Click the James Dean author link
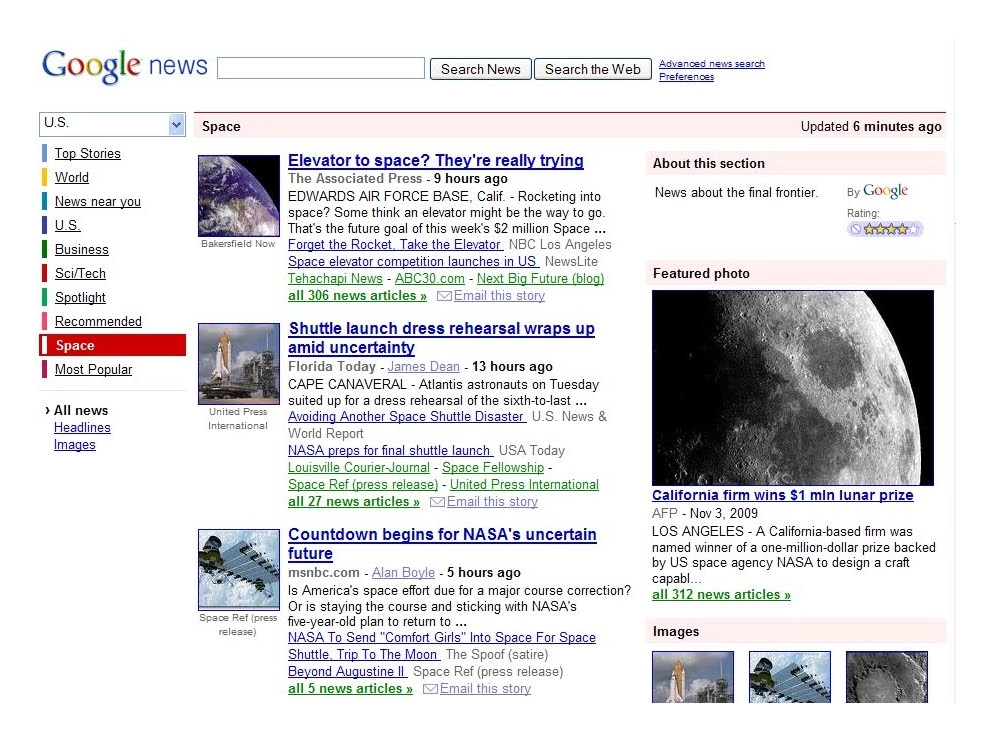 coord(423,366)
